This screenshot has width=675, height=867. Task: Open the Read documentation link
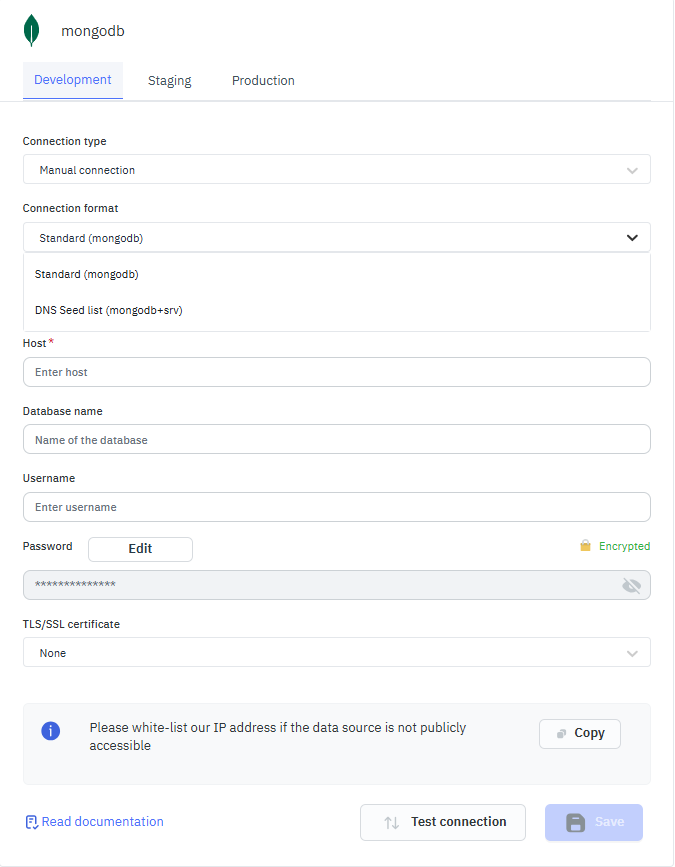[102, 822]
